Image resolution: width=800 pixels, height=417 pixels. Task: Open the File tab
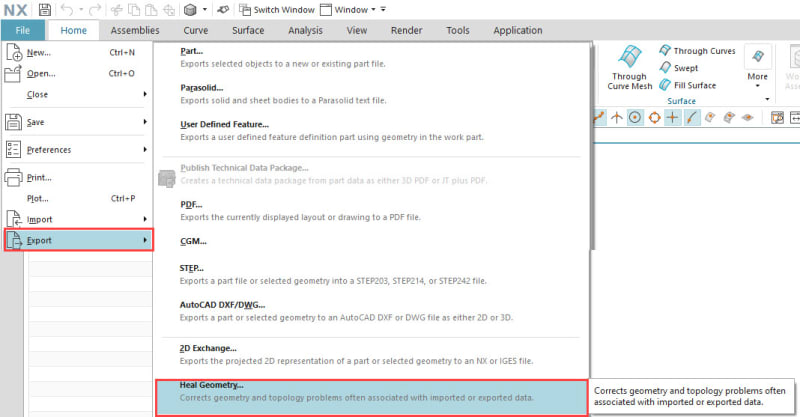[22, 30]
